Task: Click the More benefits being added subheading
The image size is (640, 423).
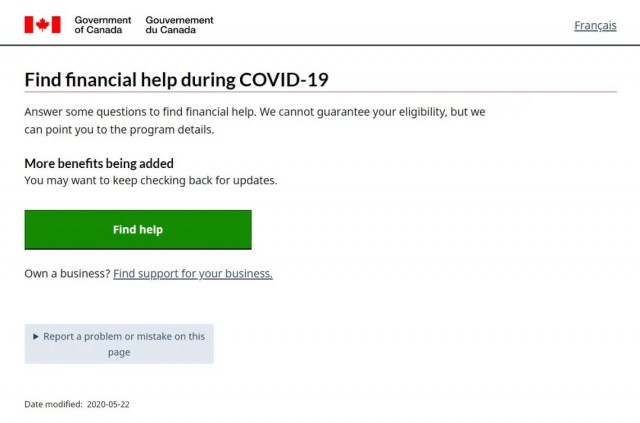Action: click(x=99, y=163)
